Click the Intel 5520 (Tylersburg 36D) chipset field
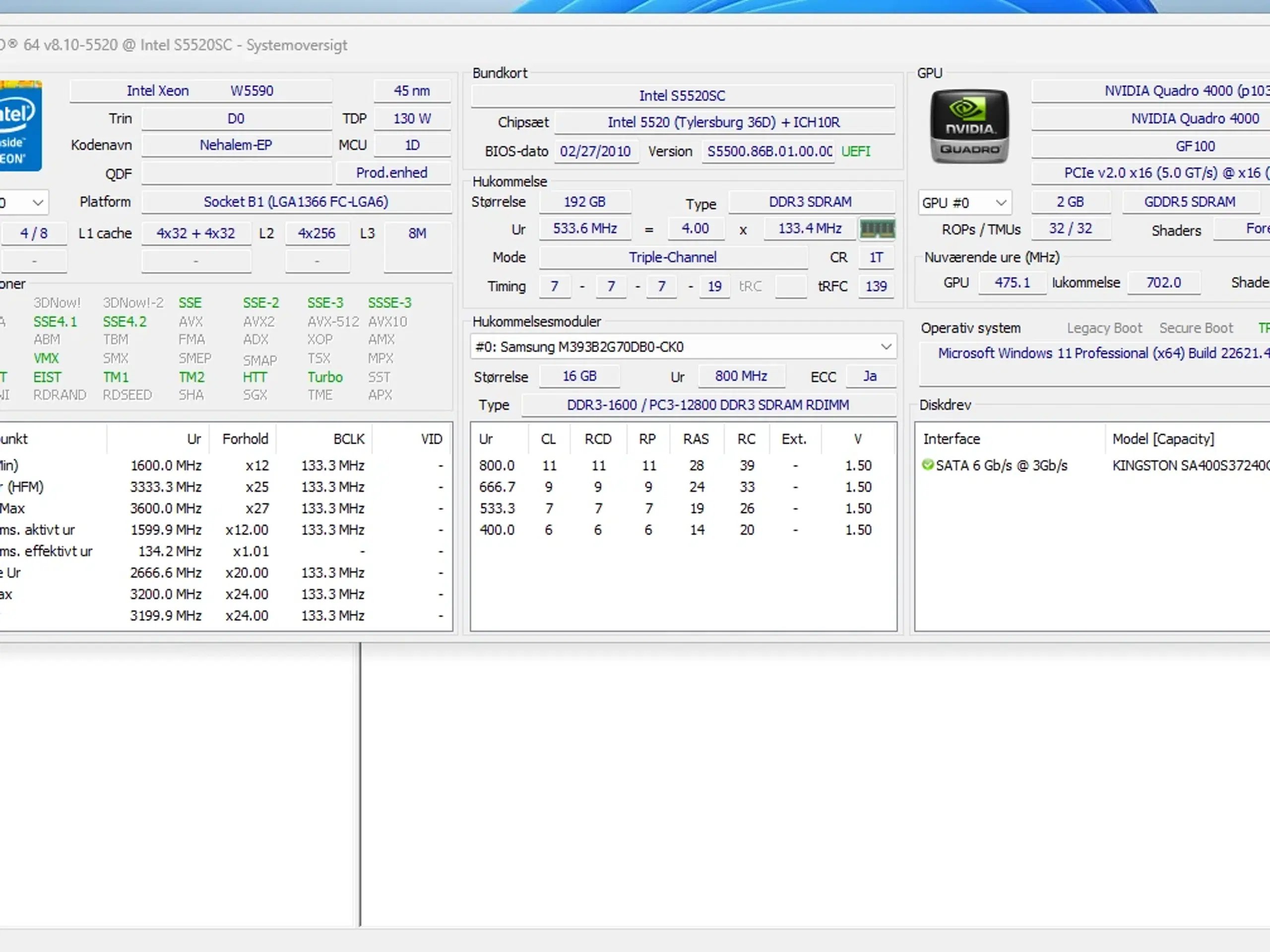 click(724, 122)
